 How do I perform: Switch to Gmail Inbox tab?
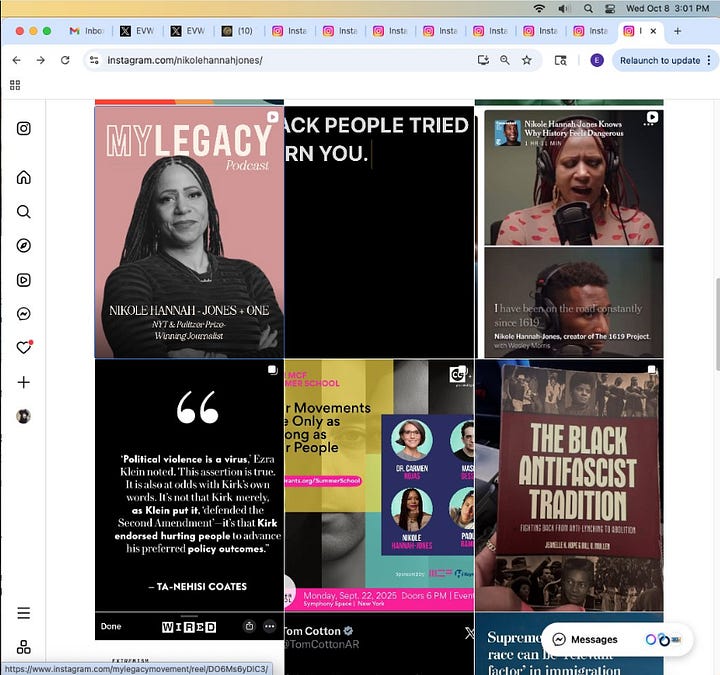86,31
